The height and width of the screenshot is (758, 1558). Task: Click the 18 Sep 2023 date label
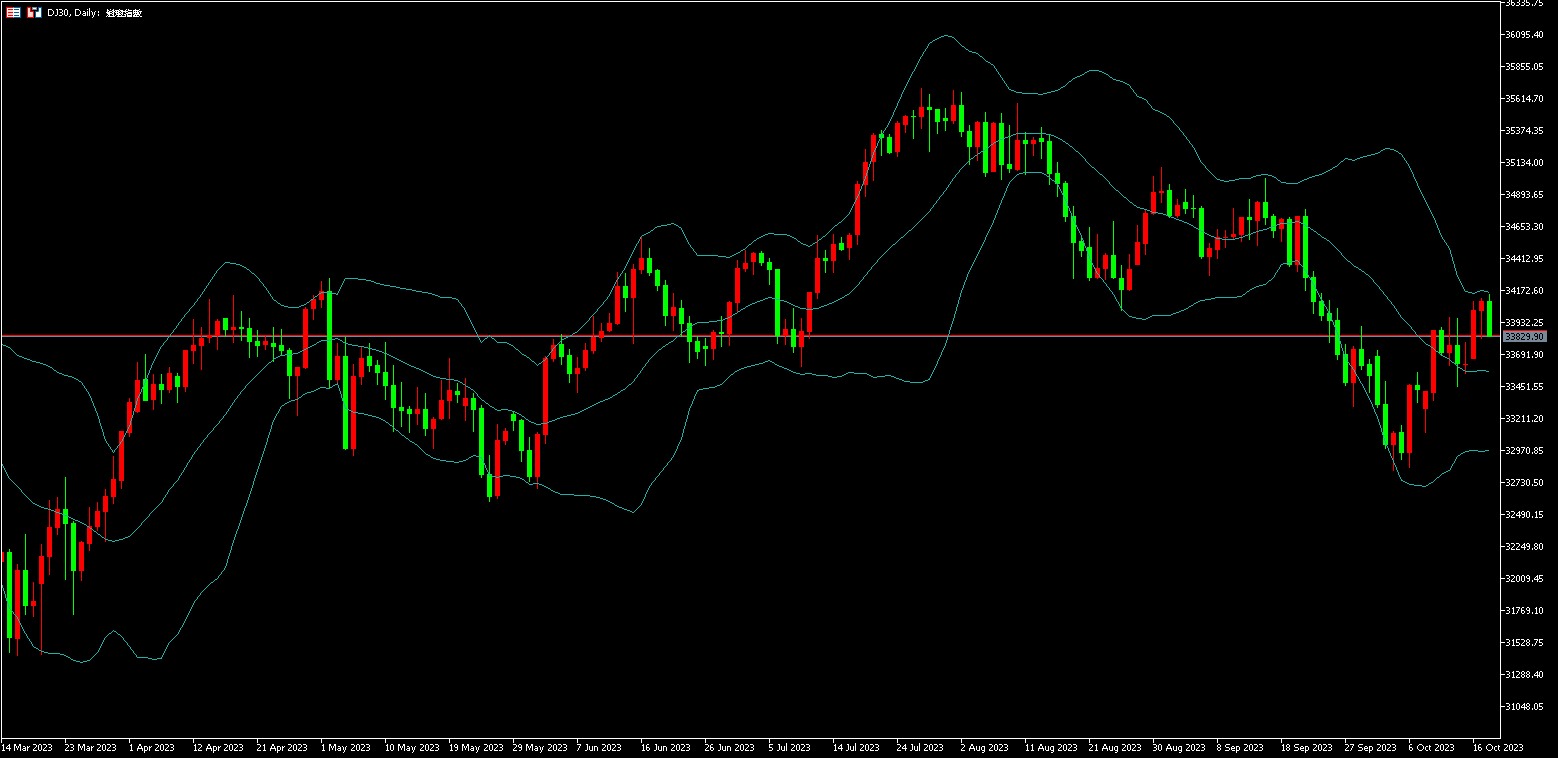(1307, 748)
